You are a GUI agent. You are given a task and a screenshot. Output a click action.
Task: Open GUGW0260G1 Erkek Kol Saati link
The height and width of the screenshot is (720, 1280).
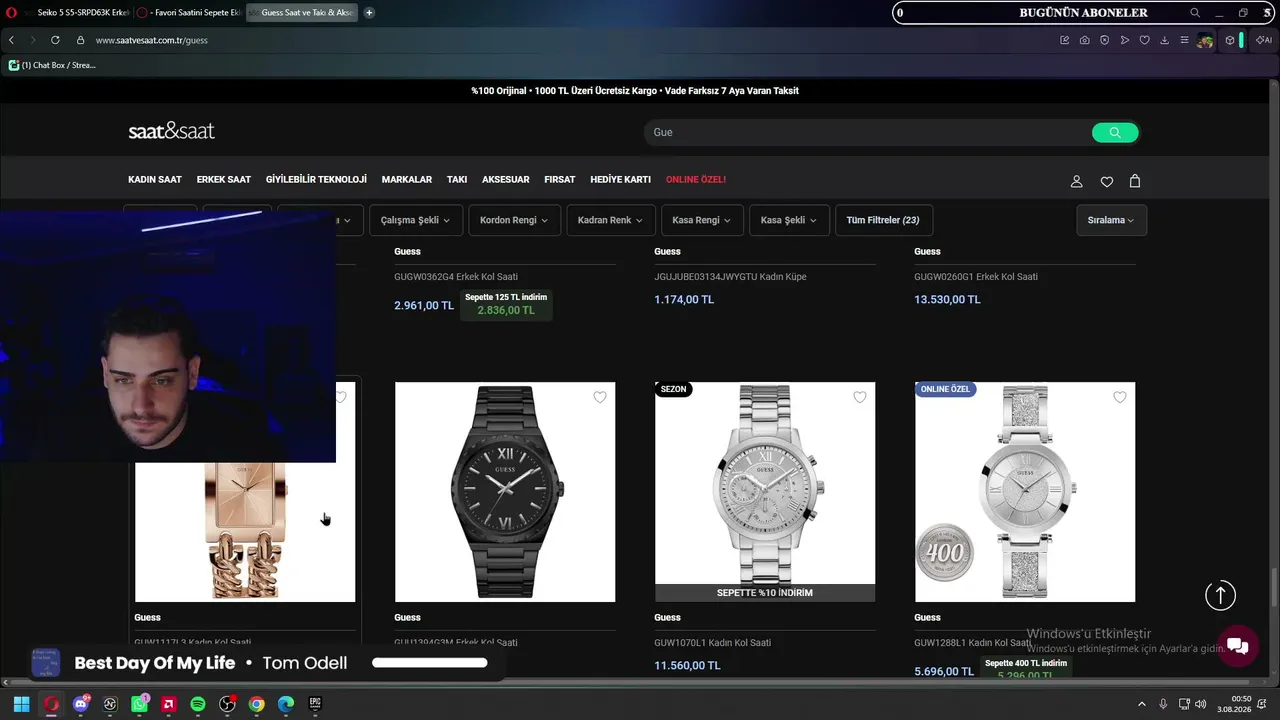point(976,277)
